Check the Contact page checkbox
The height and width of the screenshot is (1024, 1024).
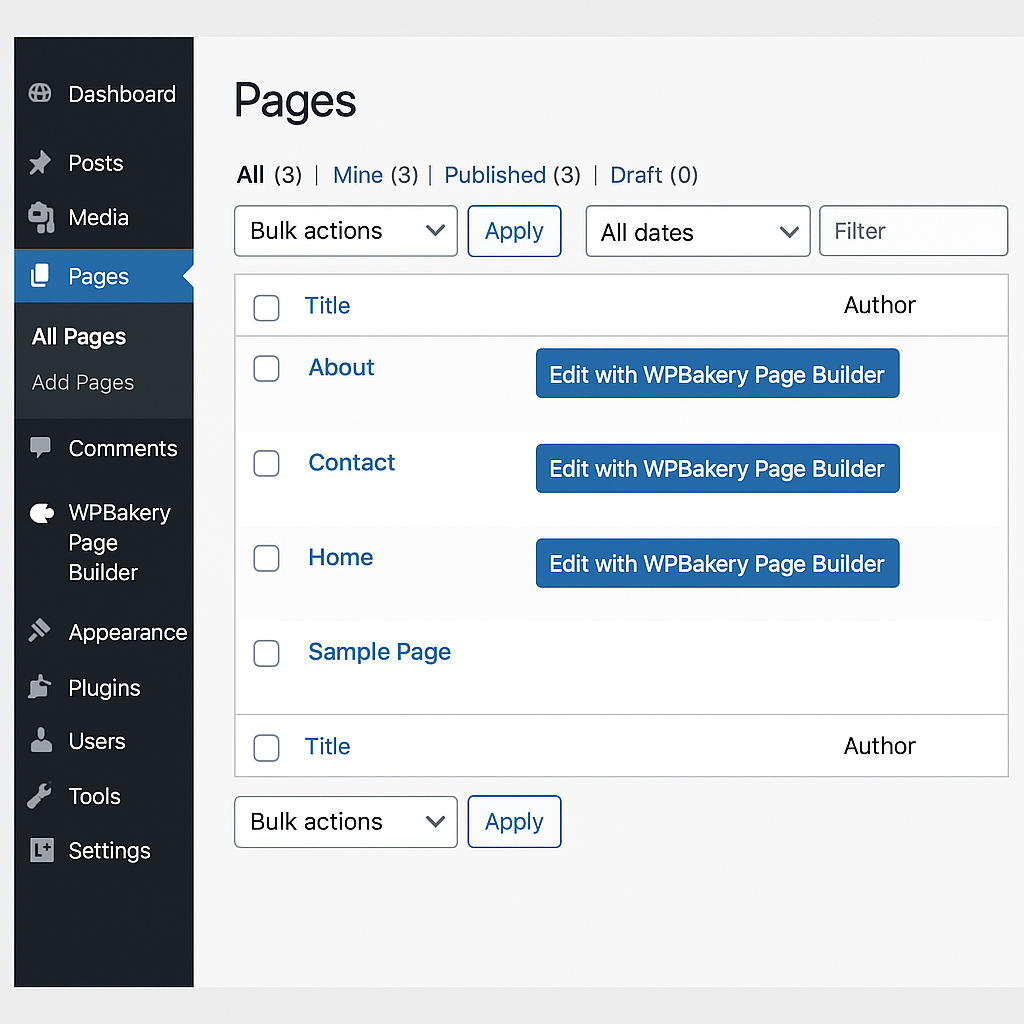(266, 464)
